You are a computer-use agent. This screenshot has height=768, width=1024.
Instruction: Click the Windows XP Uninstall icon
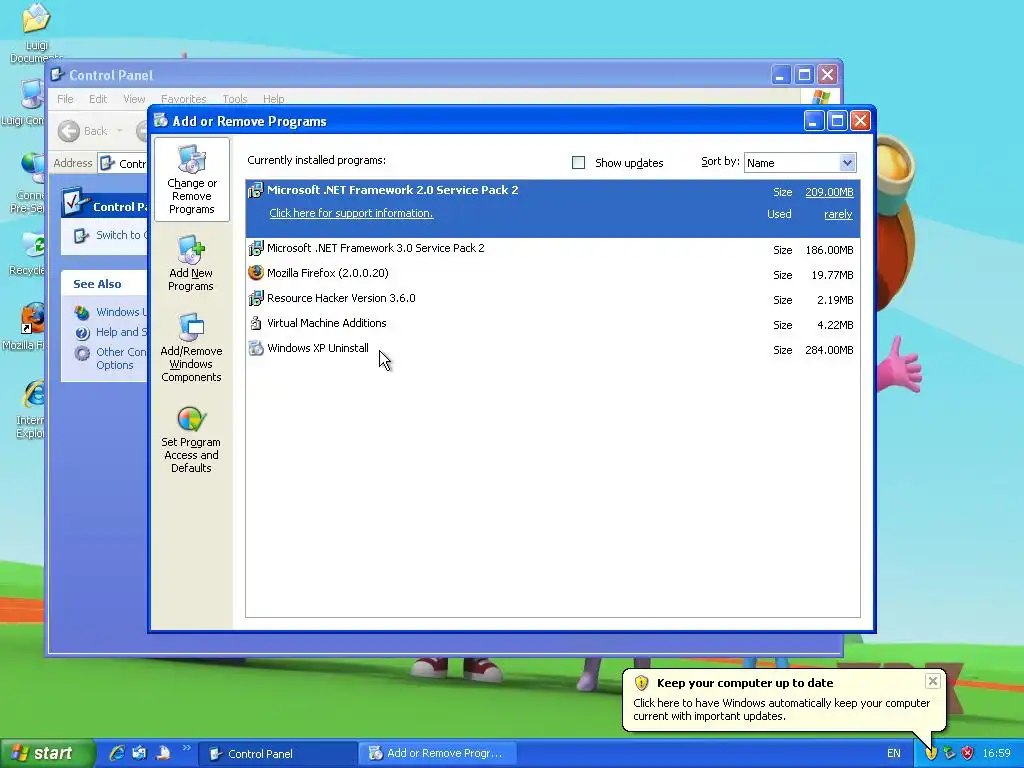pyautogui.click(x=256, y=348)
